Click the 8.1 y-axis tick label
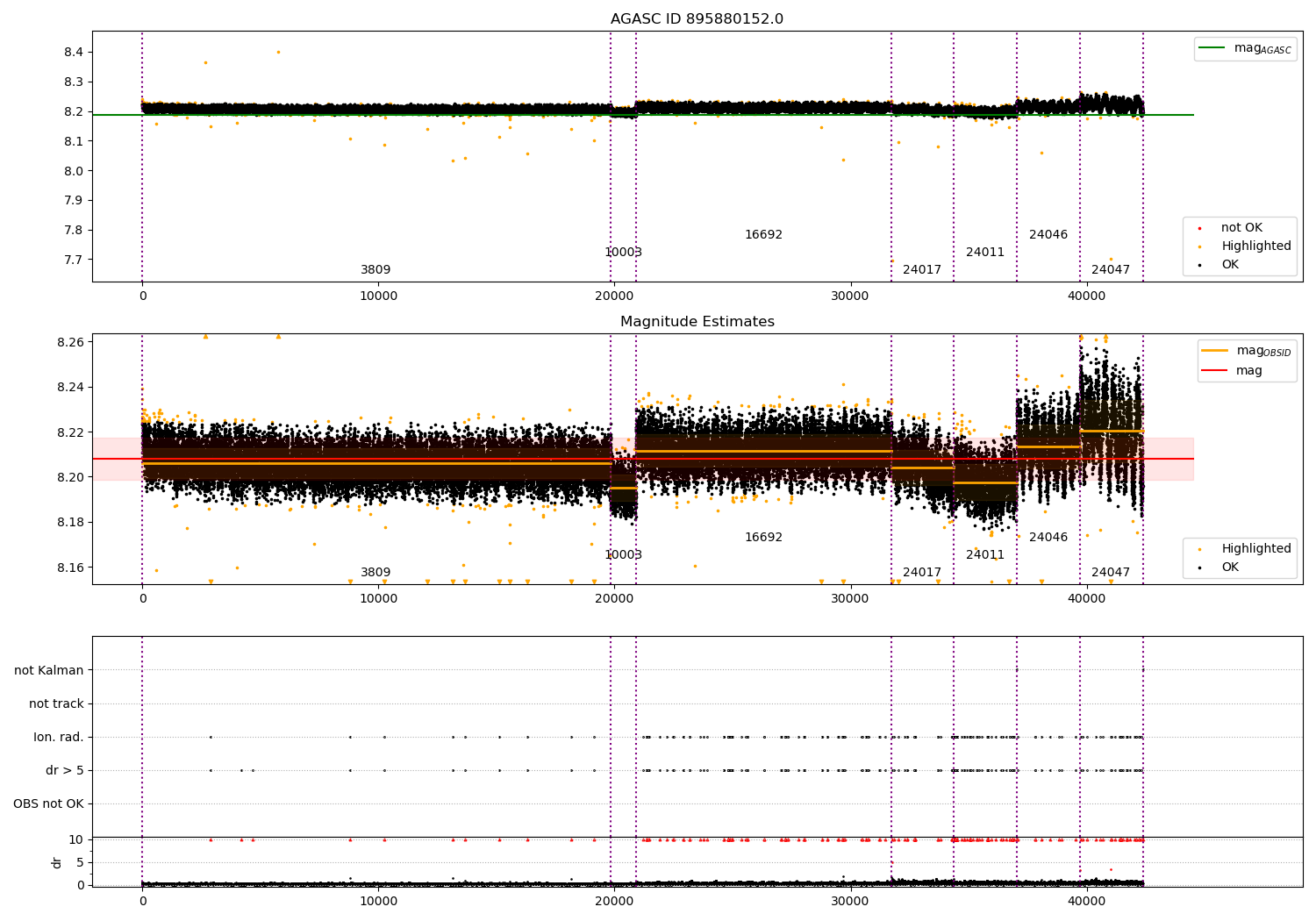Image resolution: width=1316 pixels, height=921 pixels. pos(74,141)
